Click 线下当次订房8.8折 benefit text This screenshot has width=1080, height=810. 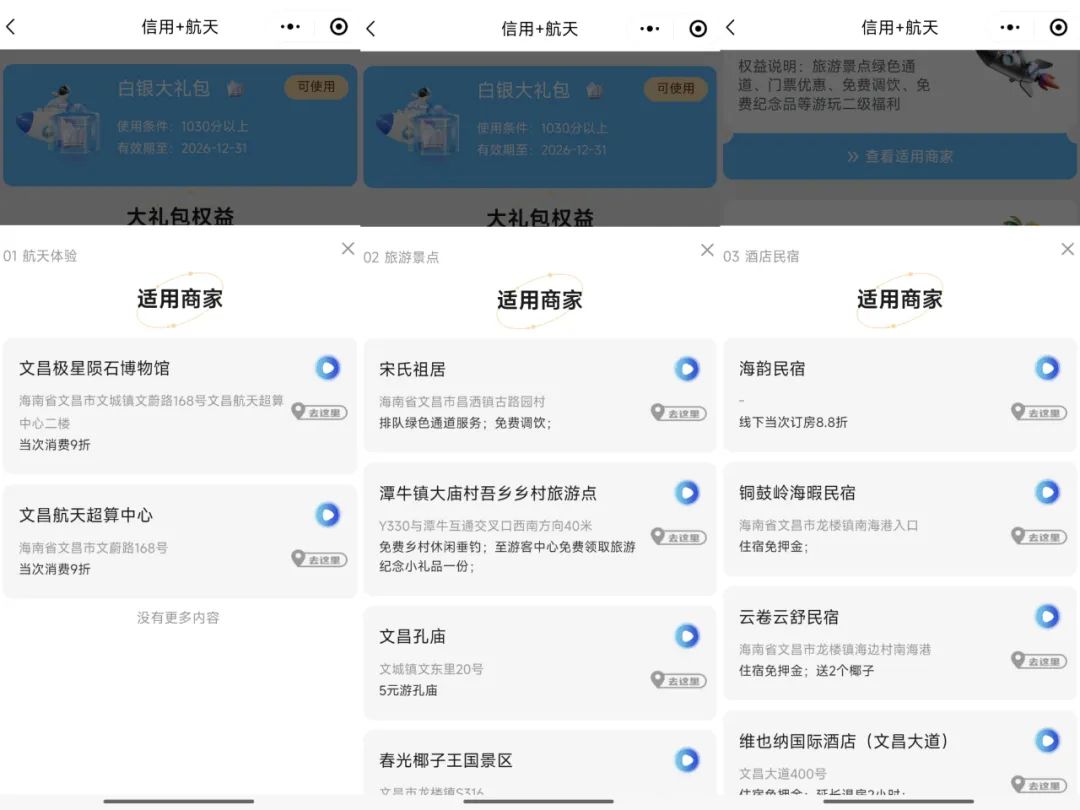coord(793,422)
